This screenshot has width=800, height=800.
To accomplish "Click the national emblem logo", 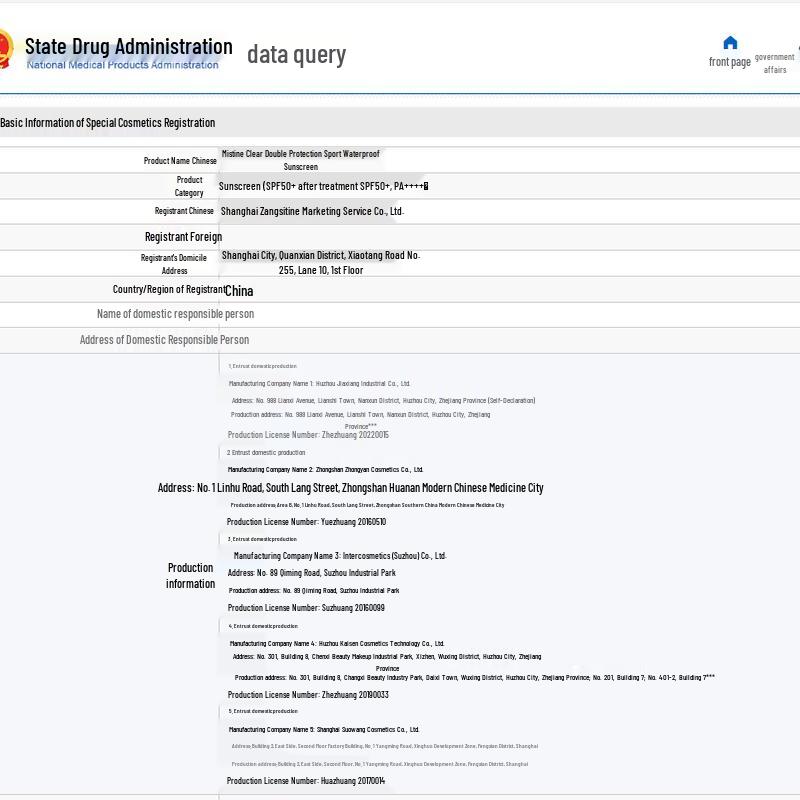I will pyautogui.click(x=5, y=48).
